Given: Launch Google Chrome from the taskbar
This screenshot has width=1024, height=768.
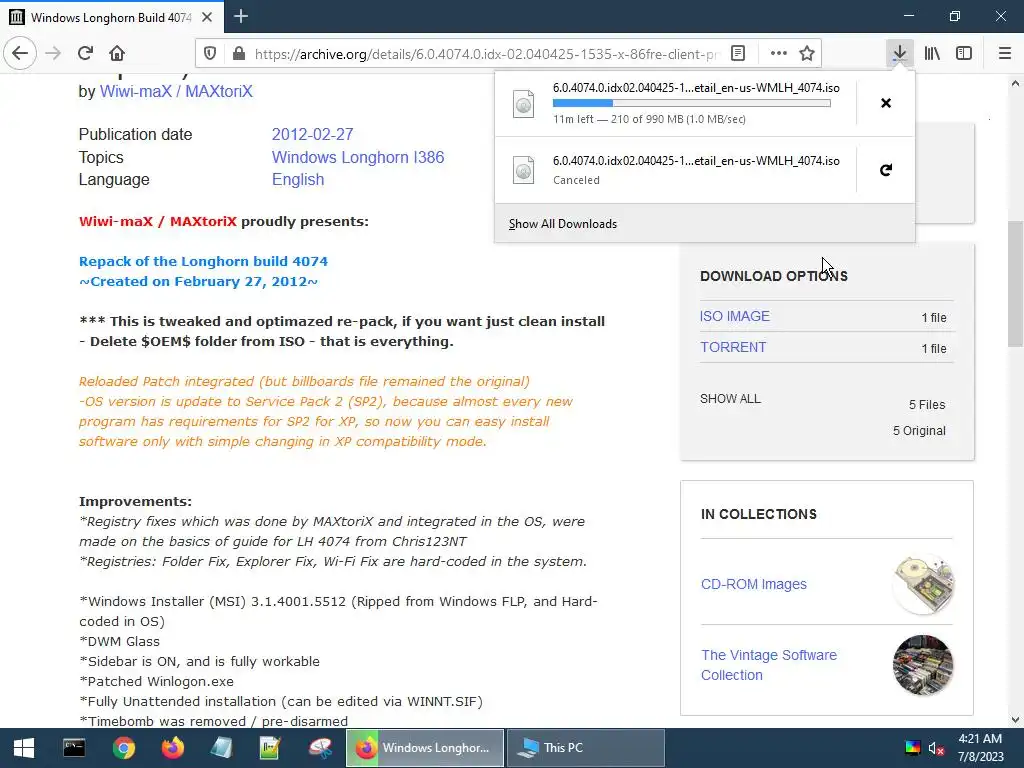Looking at the screenshot, I should pyautogui.click(x=123, y=748).
